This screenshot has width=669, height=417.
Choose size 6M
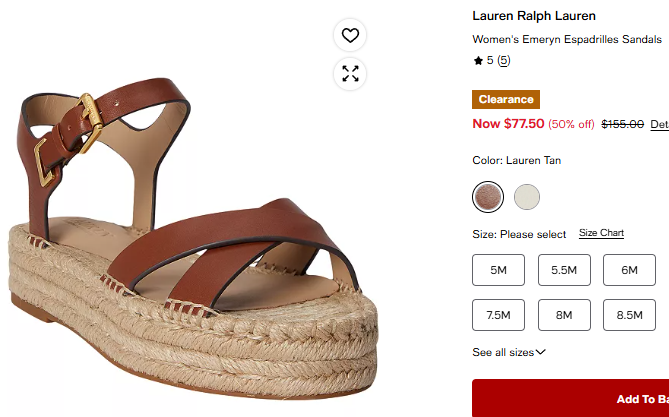pos(629,270)
